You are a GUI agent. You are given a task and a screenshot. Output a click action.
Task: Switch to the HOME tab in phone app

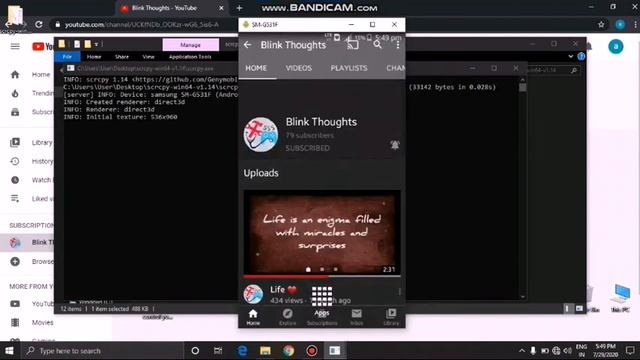[x=256, y=68]
